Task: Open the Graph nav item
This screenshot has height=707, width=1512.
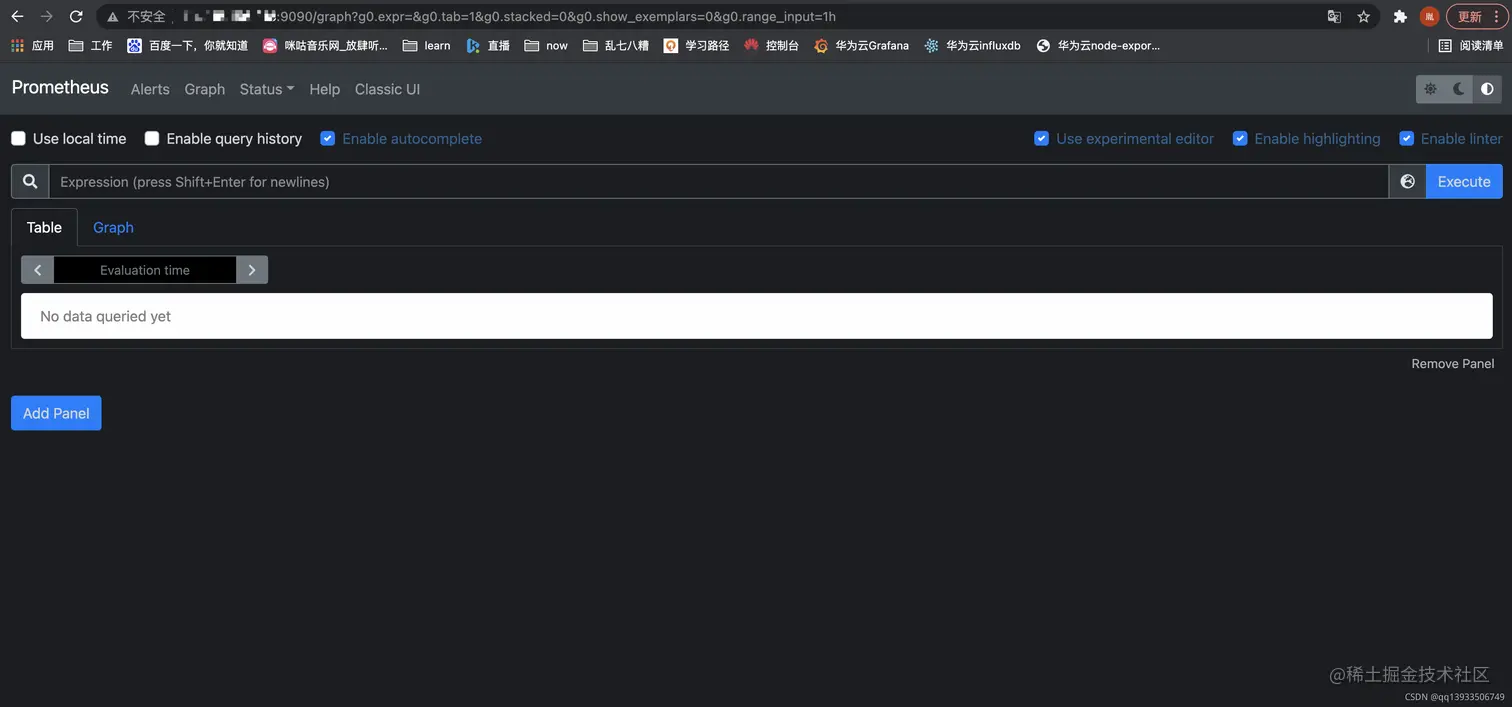Action: point(204,89)
